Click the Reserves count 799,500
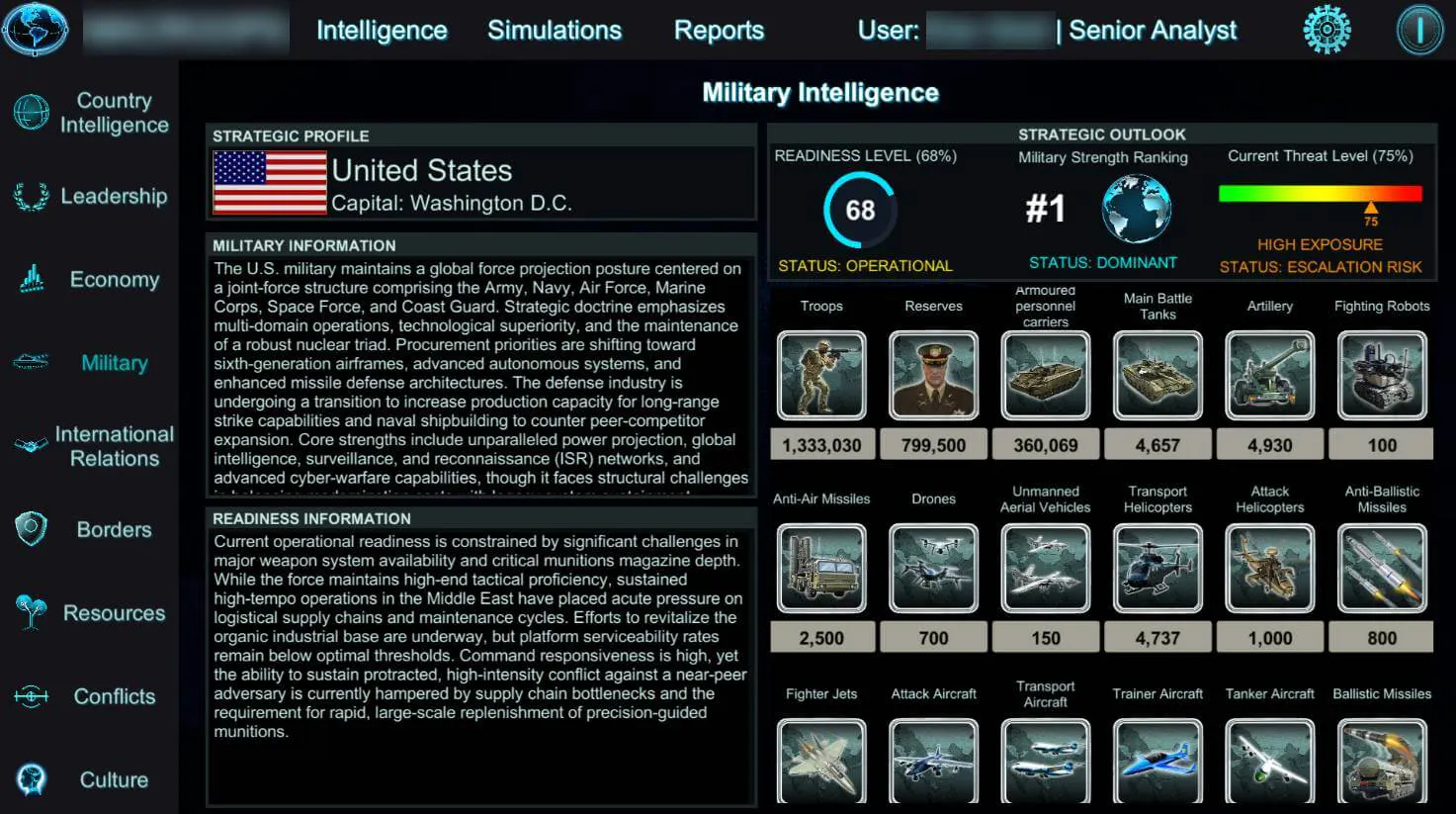This screenshot has width=1456, height=814. click(933, 445)
